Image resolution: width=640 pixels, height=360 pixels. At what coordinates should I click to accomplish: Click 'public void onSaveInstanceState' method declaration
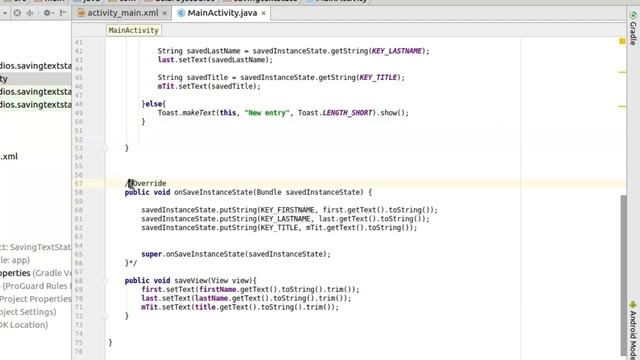[189, 192]
